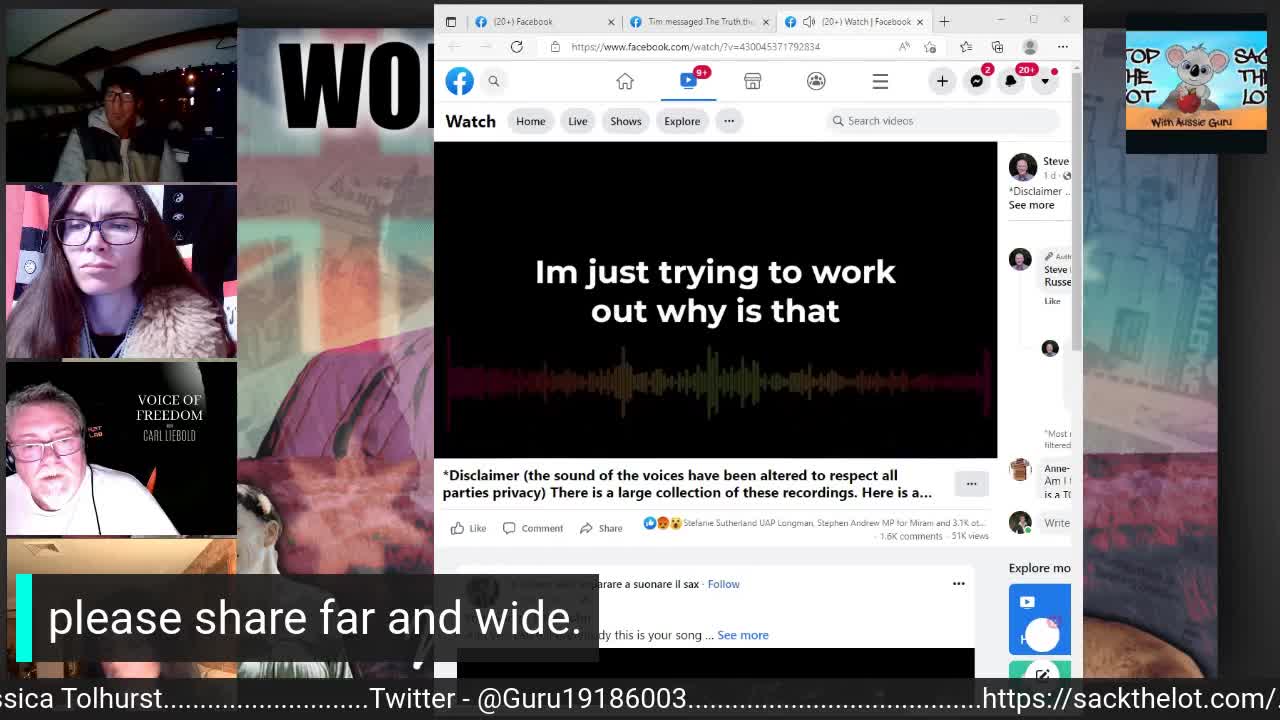Screen dimensions: 1280x720
Task: Share the video
Action: [601, 528]
